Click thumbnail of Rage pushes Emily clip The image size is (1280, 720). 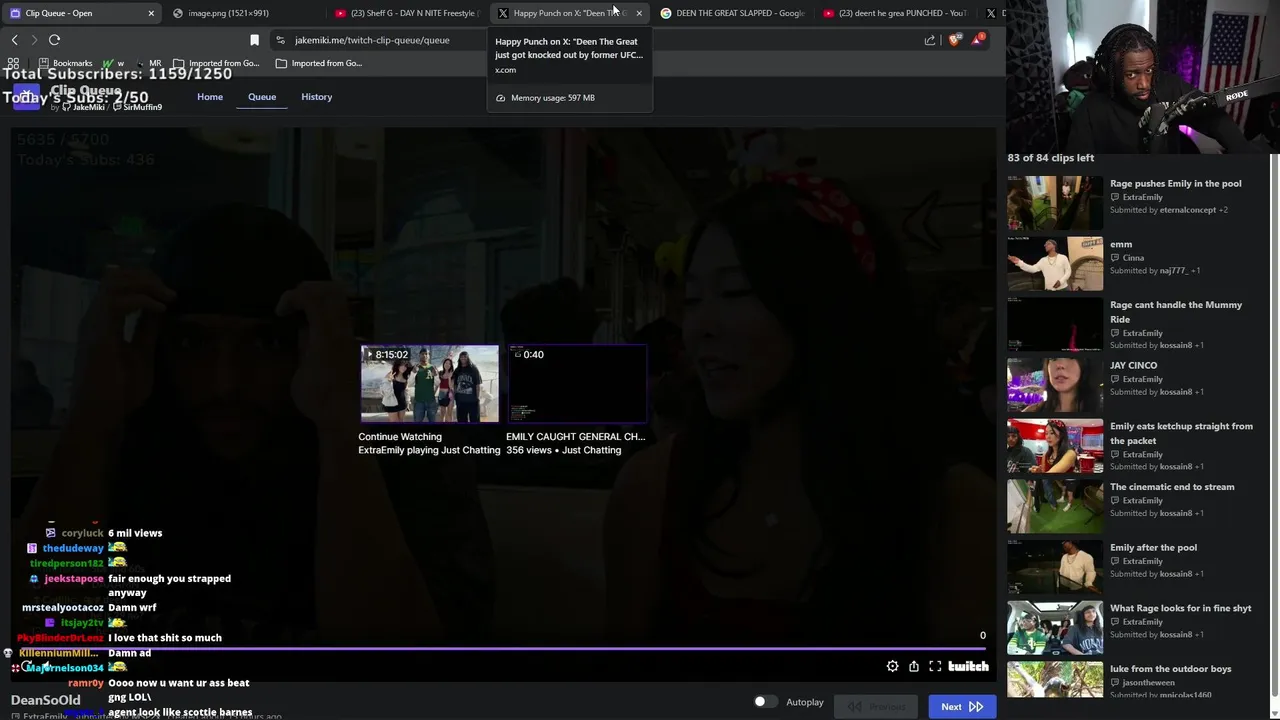[x=1054, y=203]
